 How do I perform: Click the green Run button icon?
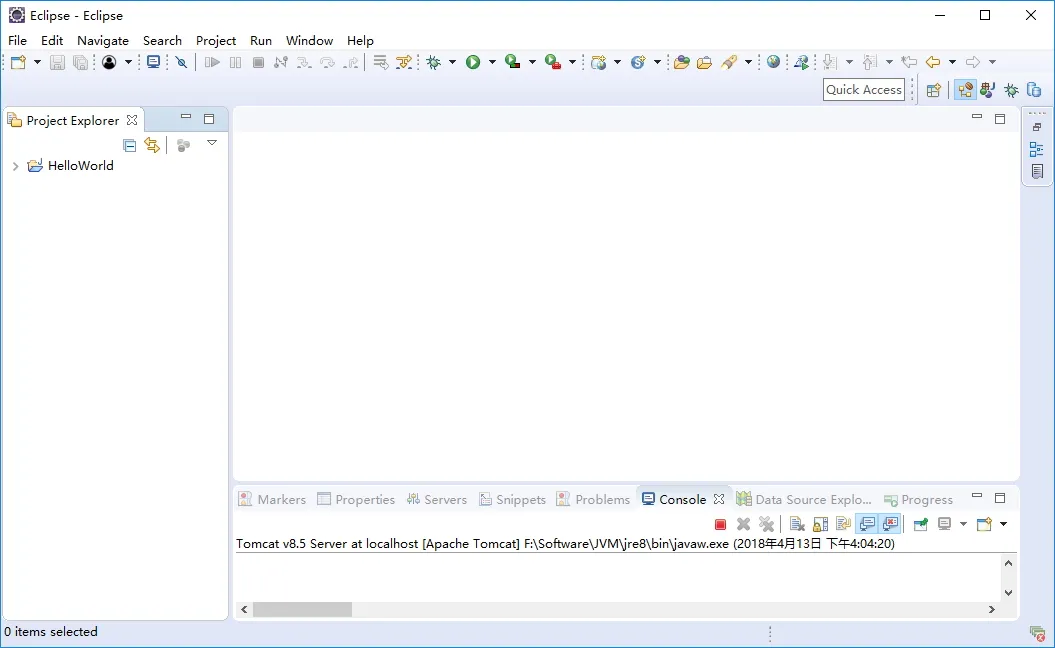(473, 62)
